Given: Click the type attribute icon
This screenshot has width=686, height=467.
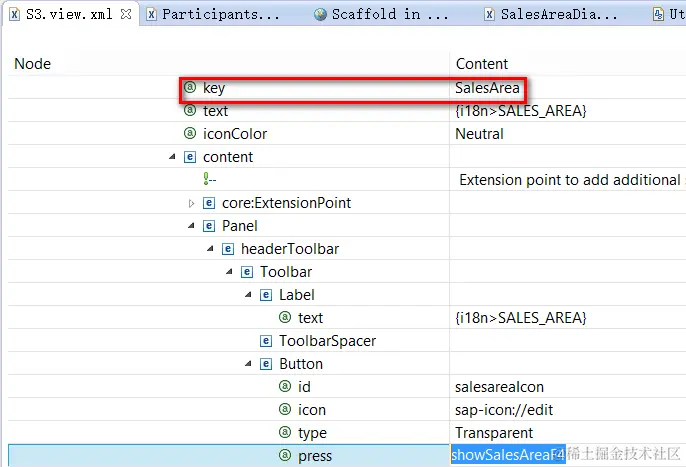Looking at the screenshot, I should click(x=285, y=432).
